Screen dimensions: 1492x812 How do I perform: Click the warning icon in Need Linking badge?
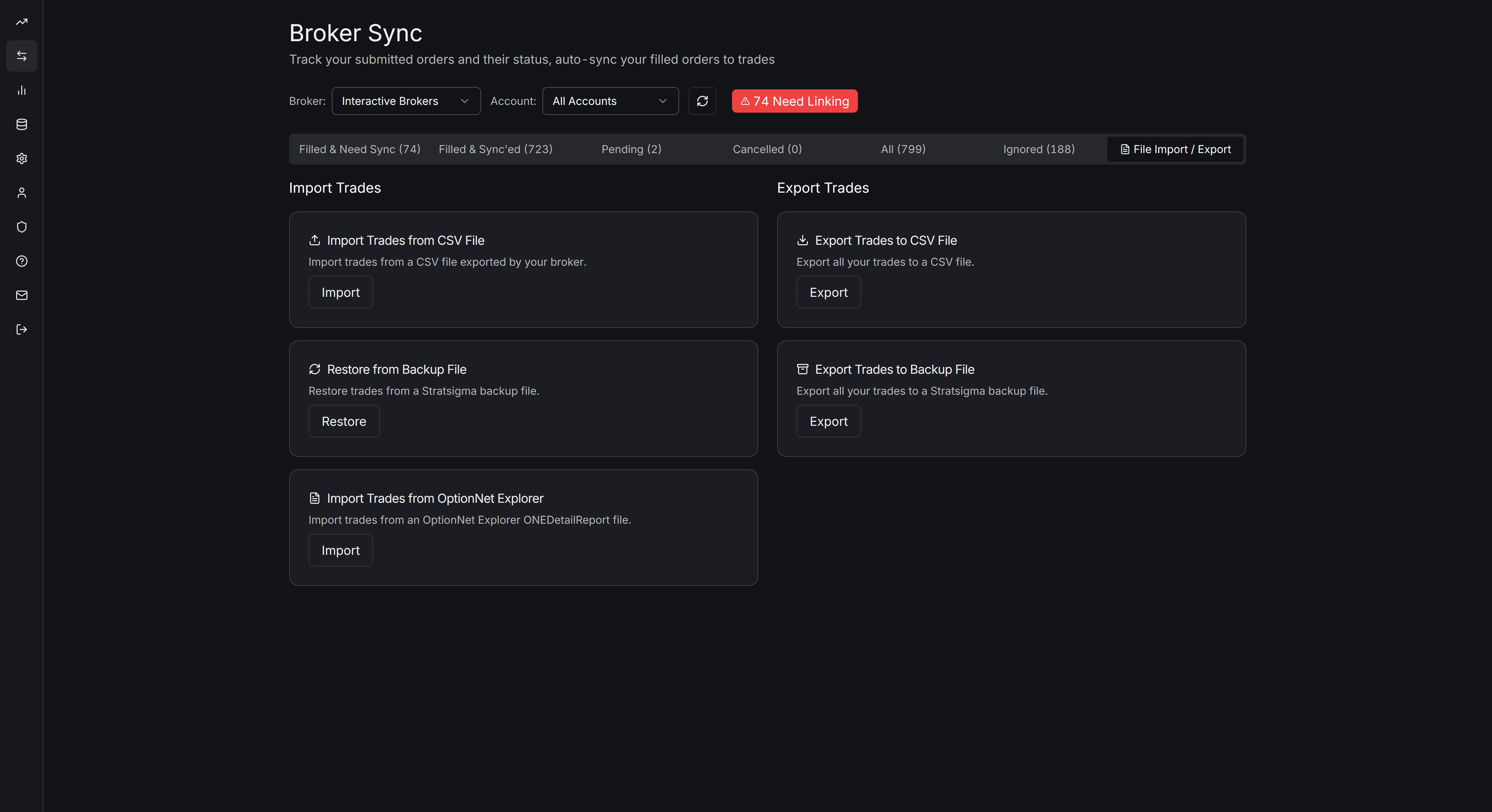[x=745, y=101]
